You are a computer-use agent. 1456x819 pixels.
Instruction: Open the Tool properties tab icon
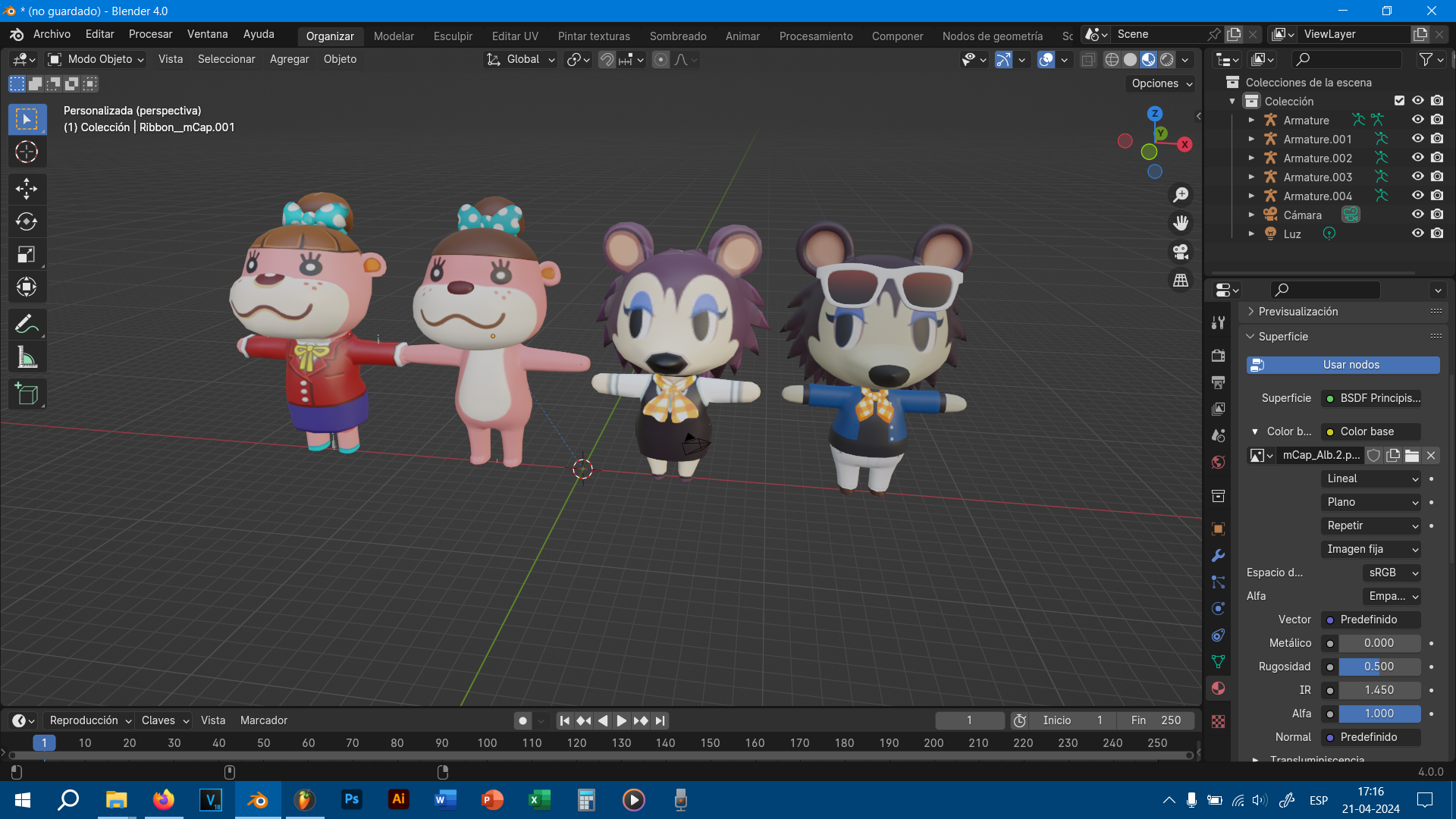point(1218,322)
